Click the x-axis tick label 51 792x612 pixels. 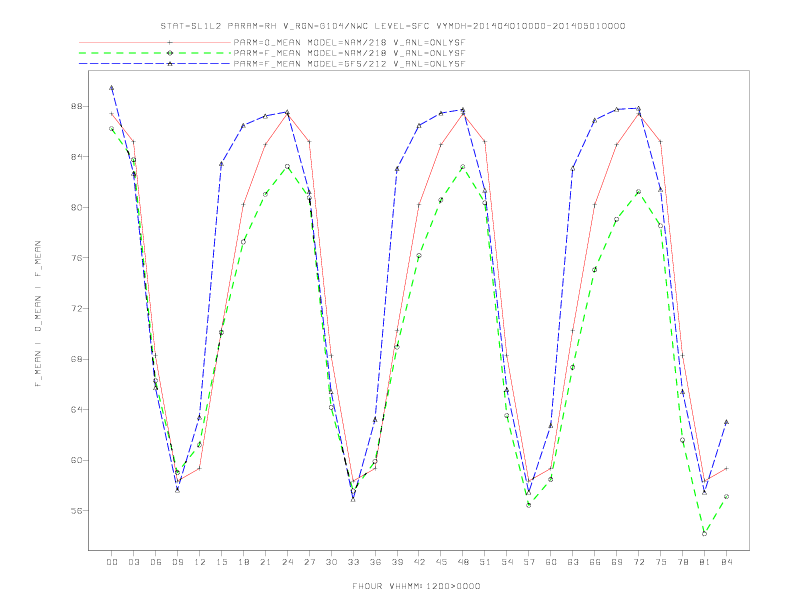pyautogui.click(x=485, y=562)
